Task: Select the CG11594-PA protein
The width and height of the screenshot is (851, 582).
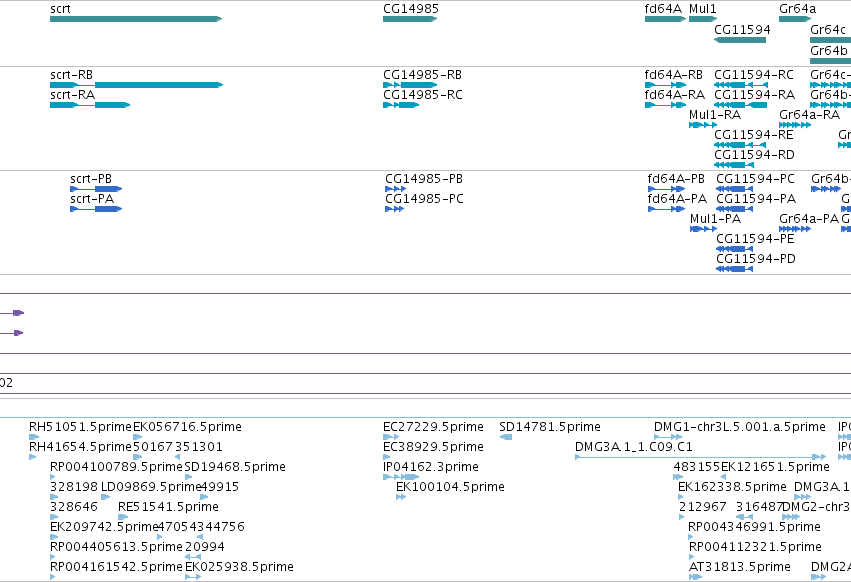Action: pyautogui.click(x=734, y=209)
